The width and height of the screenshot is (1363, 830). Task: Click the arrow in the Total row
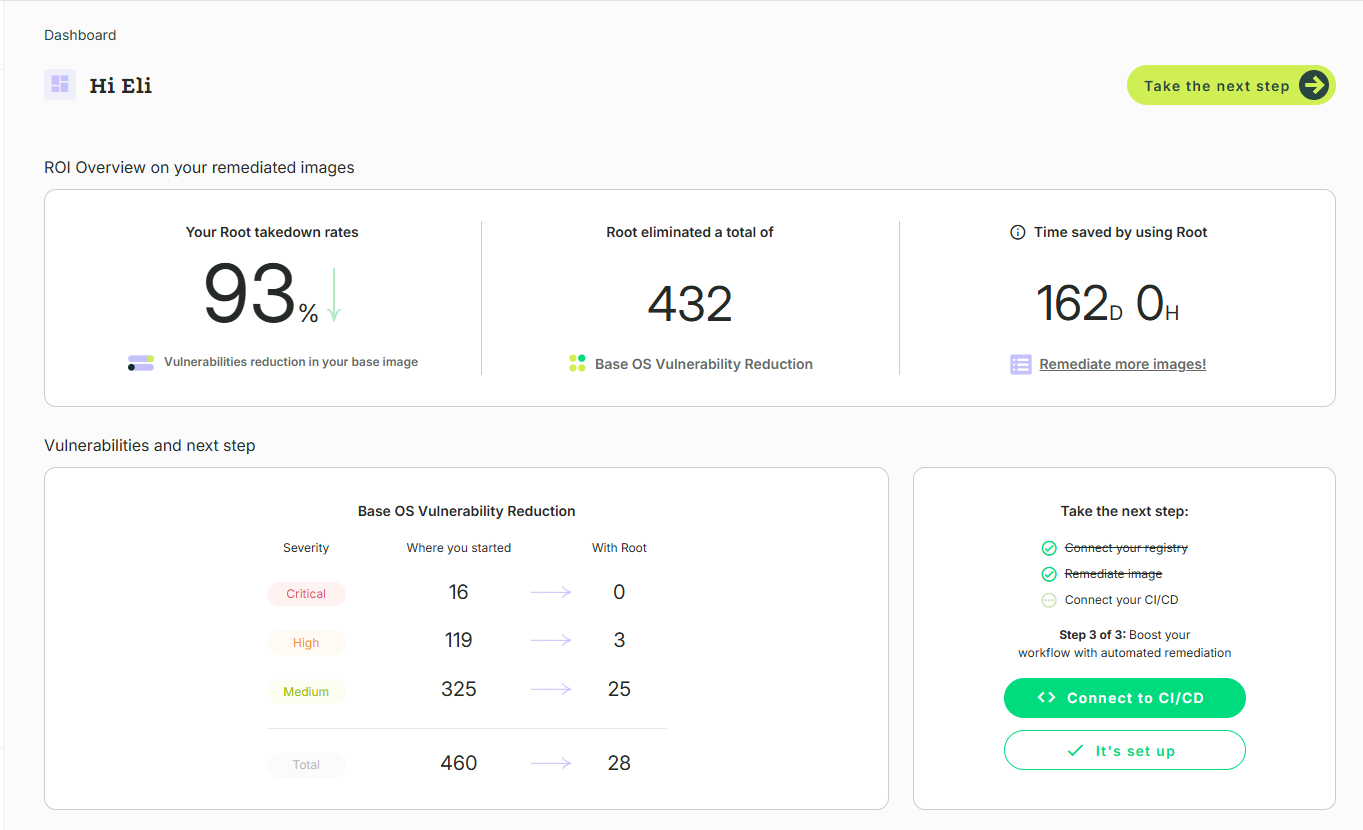pyautogui.click(x=551, y=763)
